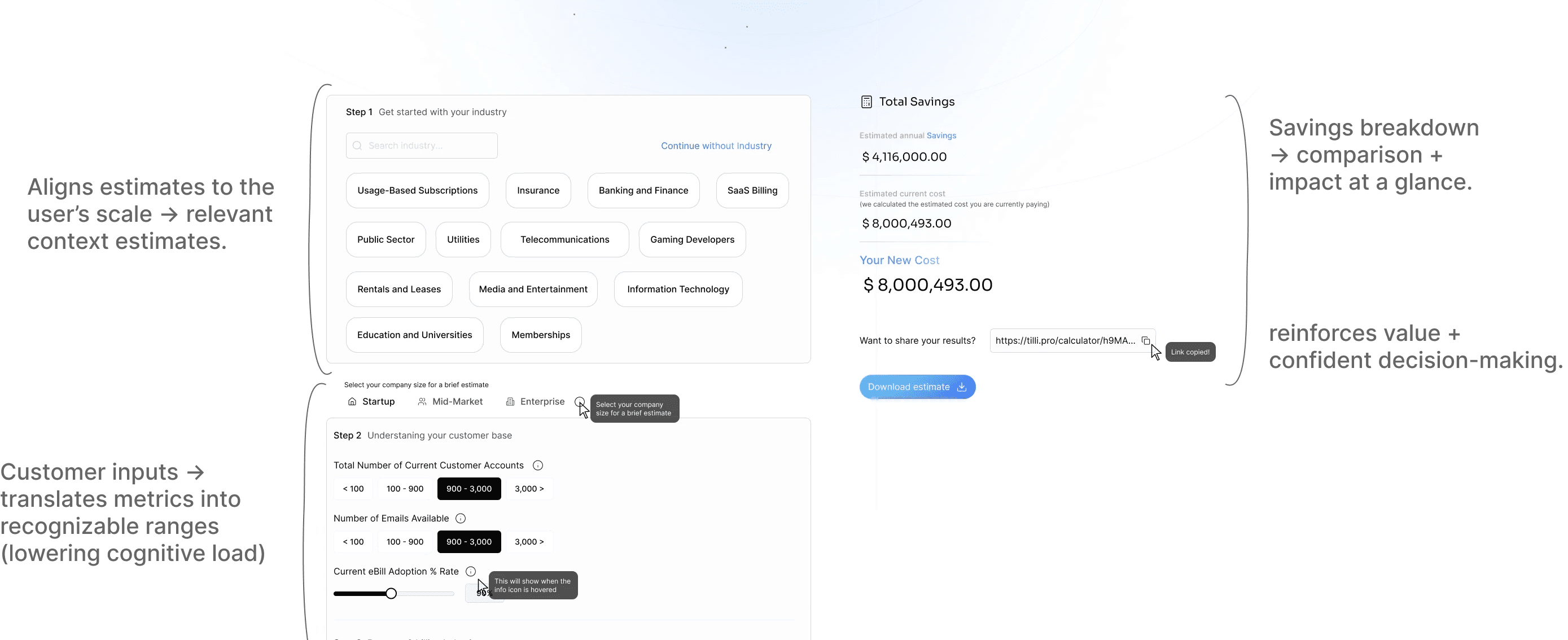The image size is (1568, 640).
Task: Choose 100 - 900 for emails available
Action: [405, 541]
